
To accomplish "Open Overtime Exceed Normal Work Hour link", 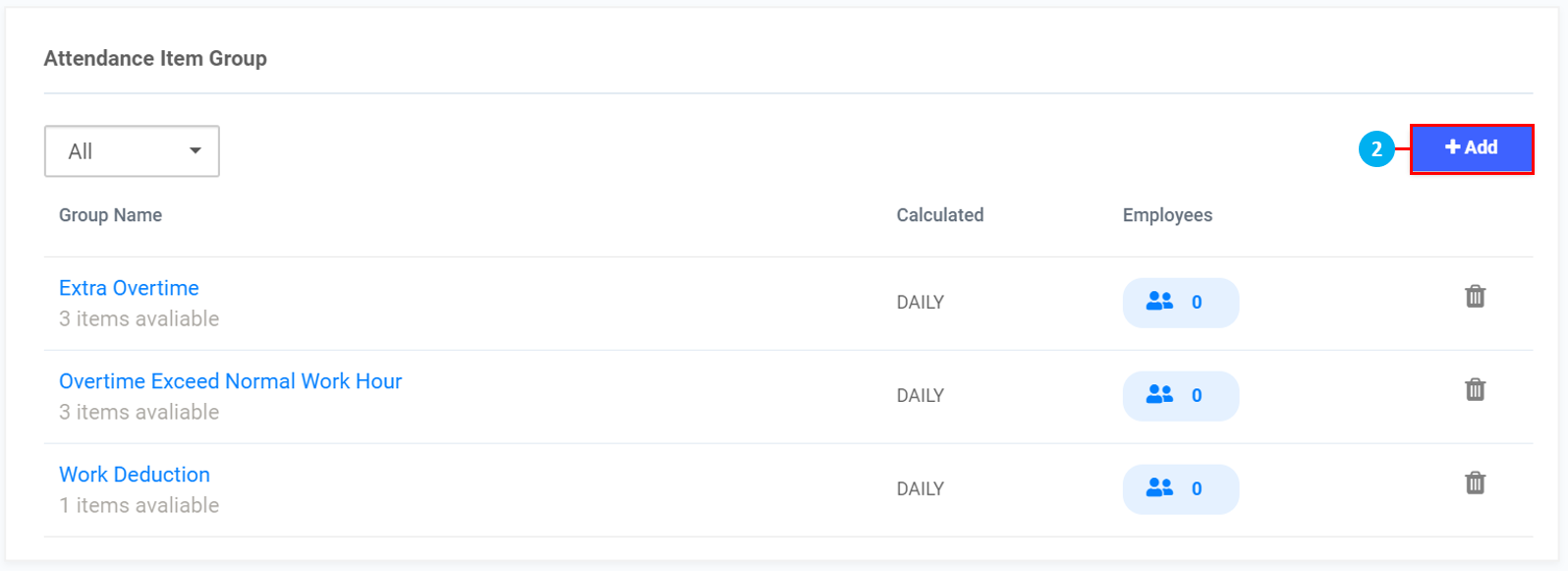I will (230, 381).
